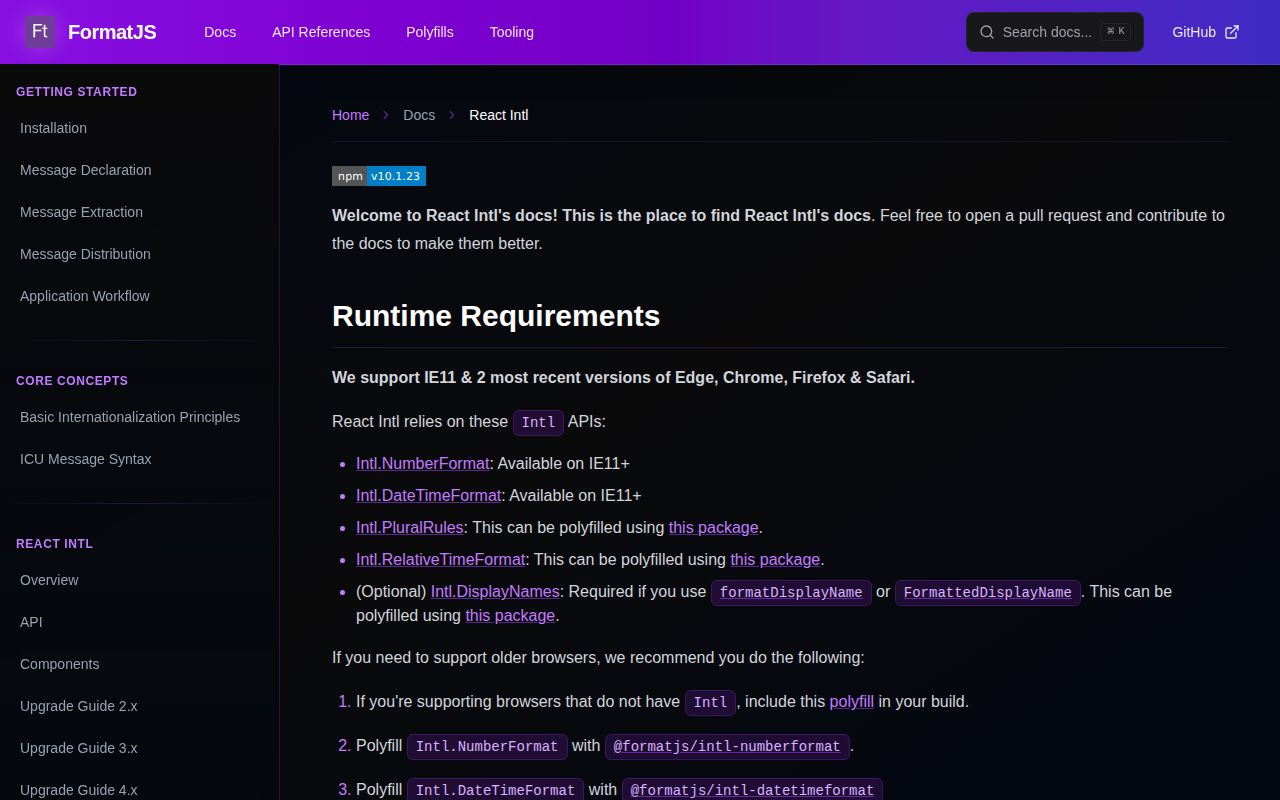Click the Runtime Requirements heading
The width and height of the screenshot is (1280, 800).
496,316
